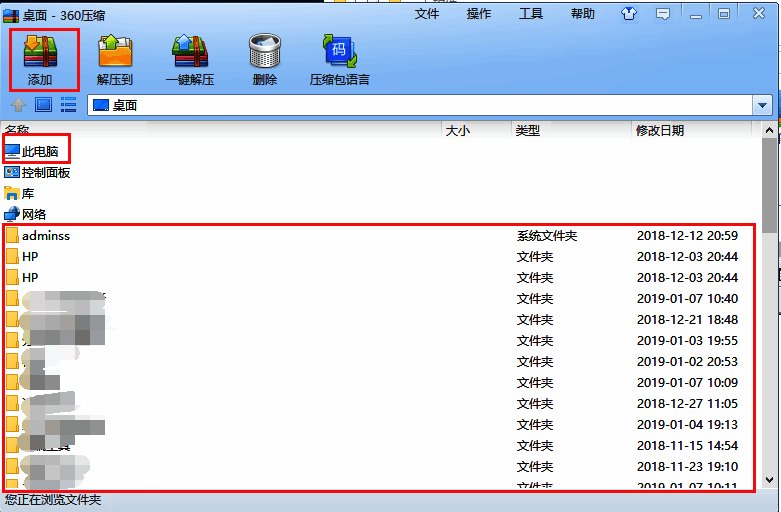Select the adminss folder
The image size is (781, 512).
click(x=381, y=236)
